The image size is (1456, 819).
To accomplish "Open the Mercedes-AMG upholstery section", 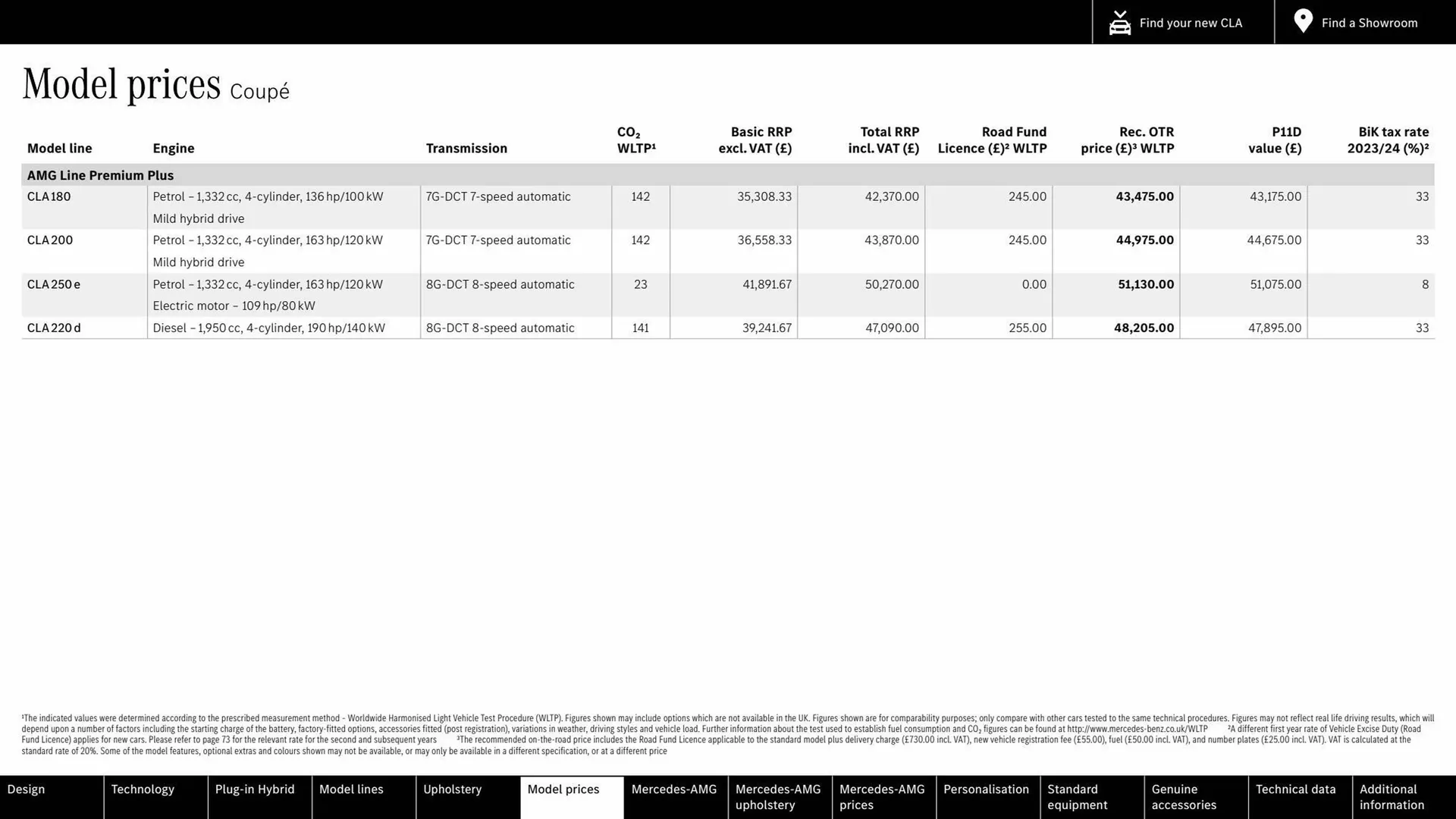I will coord(778,797).
